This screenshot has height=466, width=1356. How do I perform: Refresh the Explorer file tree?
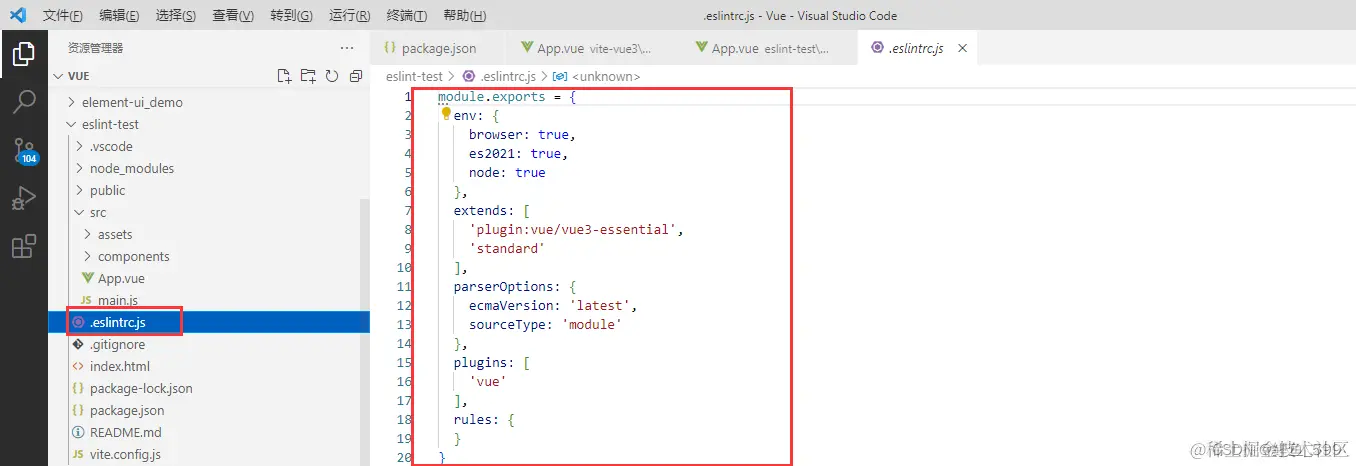pyautogui.click(x=331, y=76)
